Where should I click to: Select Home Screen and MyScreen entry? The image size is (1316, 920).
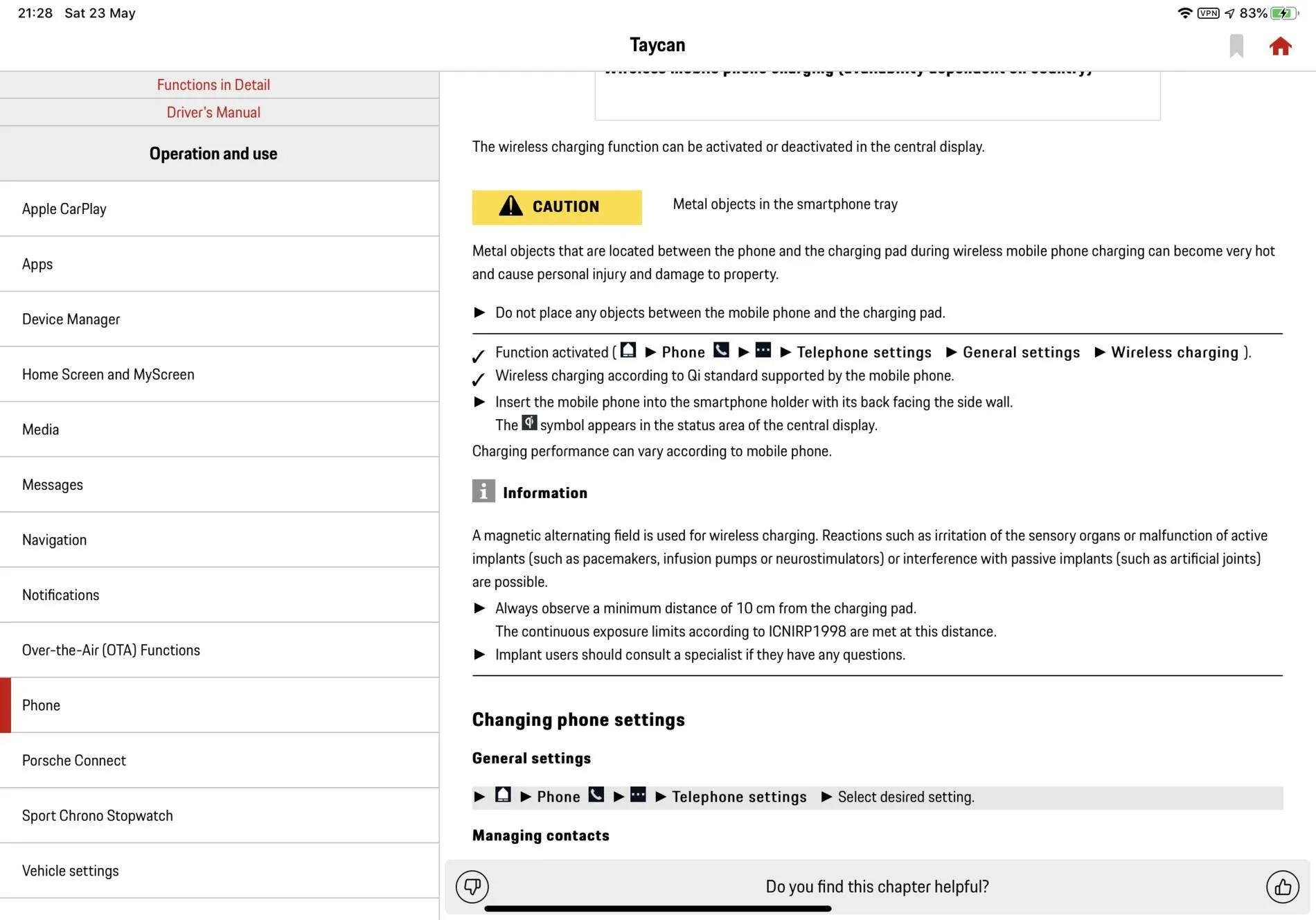[220, 374]
